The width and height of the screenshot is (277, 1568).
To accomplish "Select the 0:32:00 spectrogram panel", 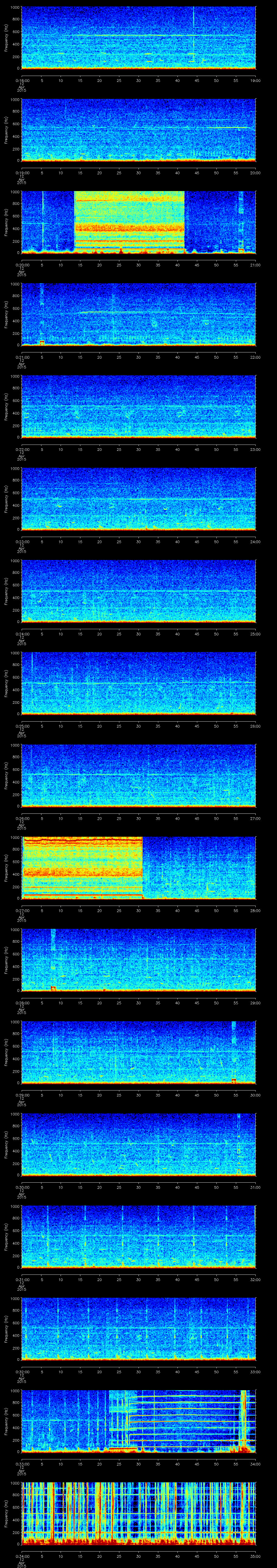I will [138, 1329].
